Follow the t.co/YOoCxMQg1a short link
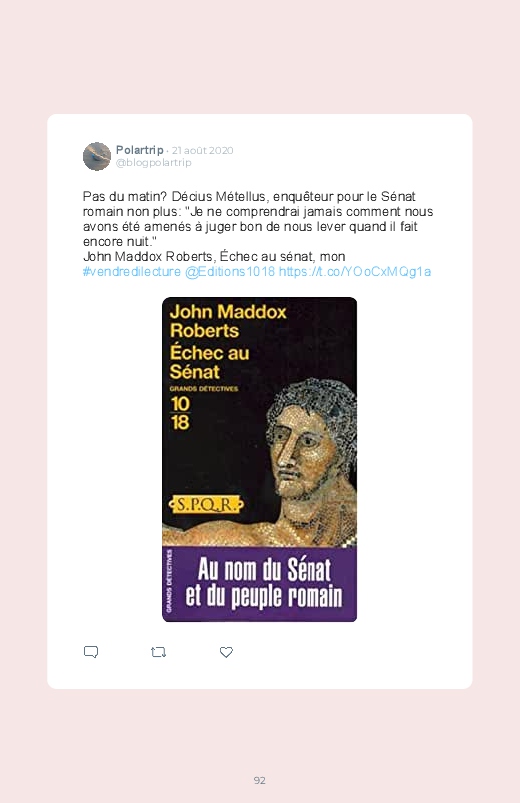Screen dimensions: 520x803 click(355, 271)
